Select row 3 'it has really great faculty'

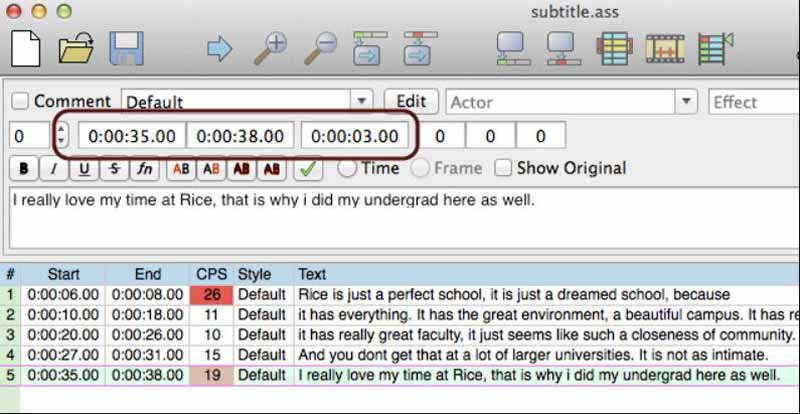[x=400, y=335]
